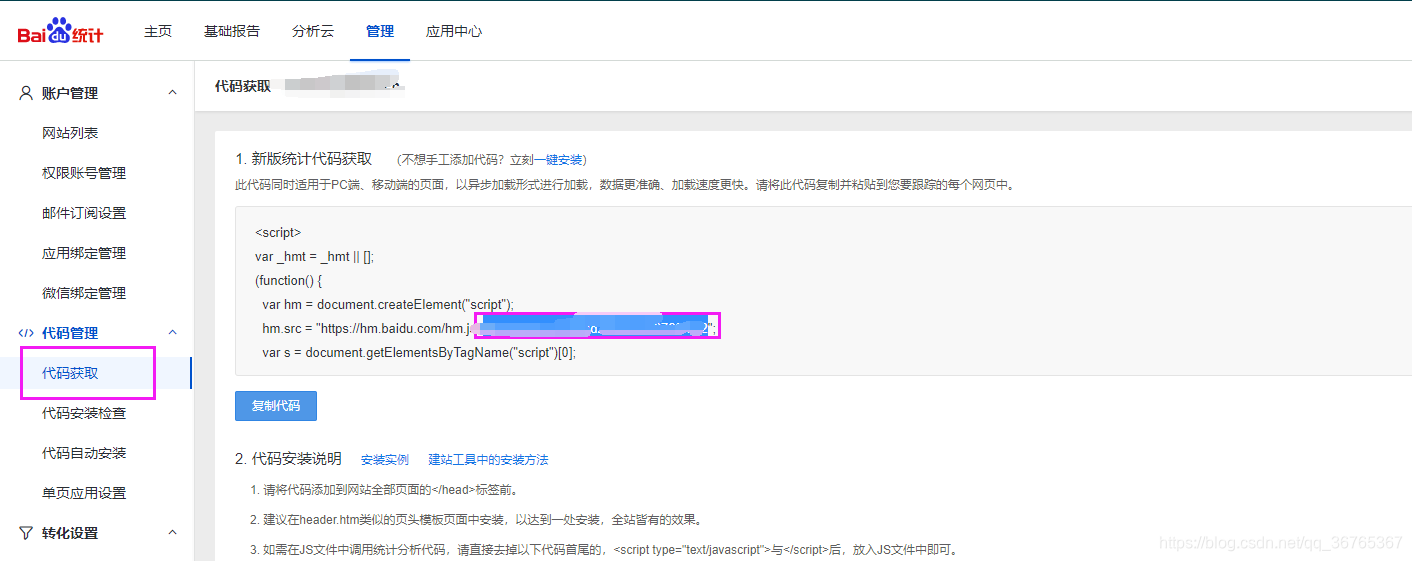Open 权限账号管理 in the sidebar

[84, 173]
